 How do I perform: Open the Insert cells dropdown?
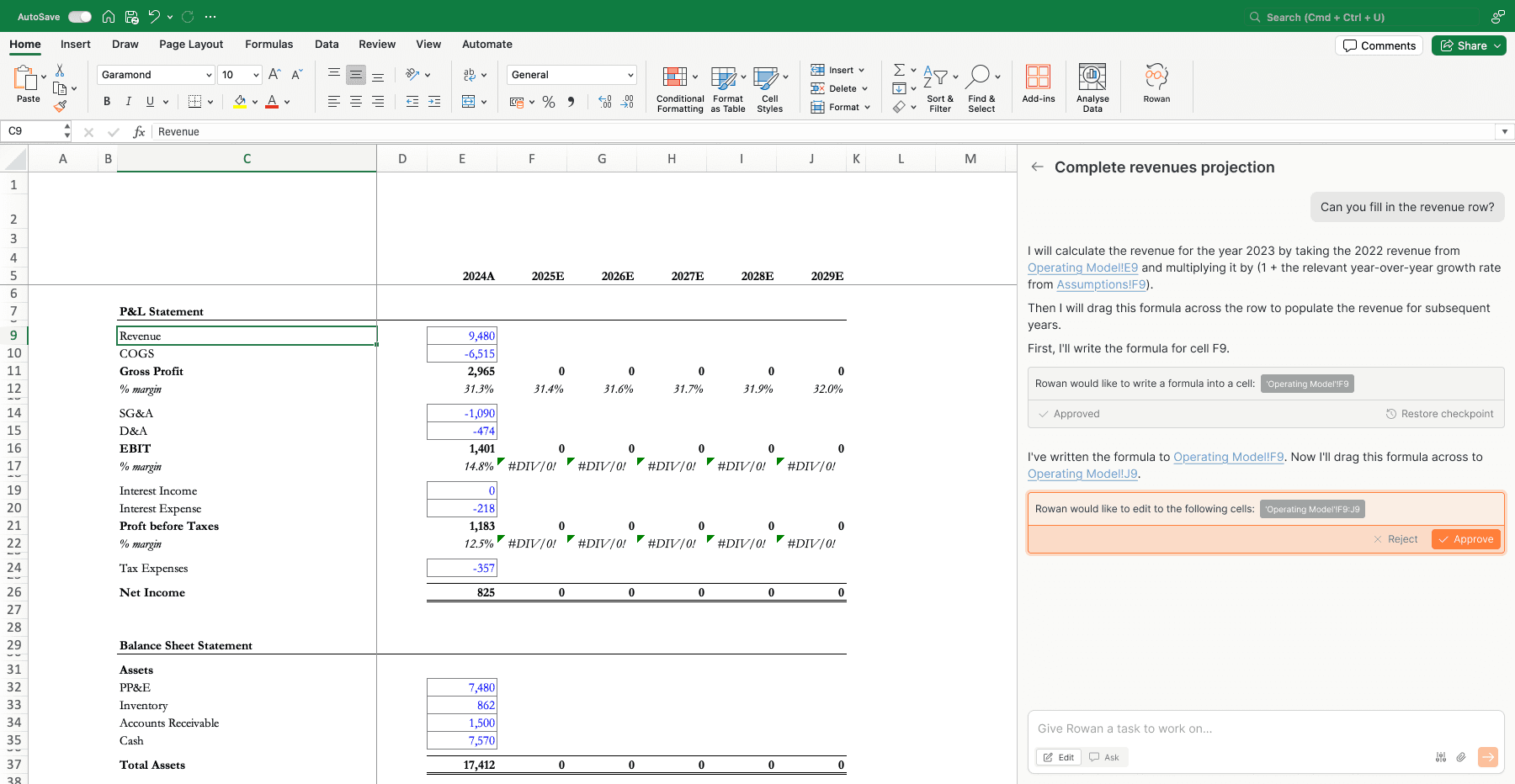(x=838, y=70)
